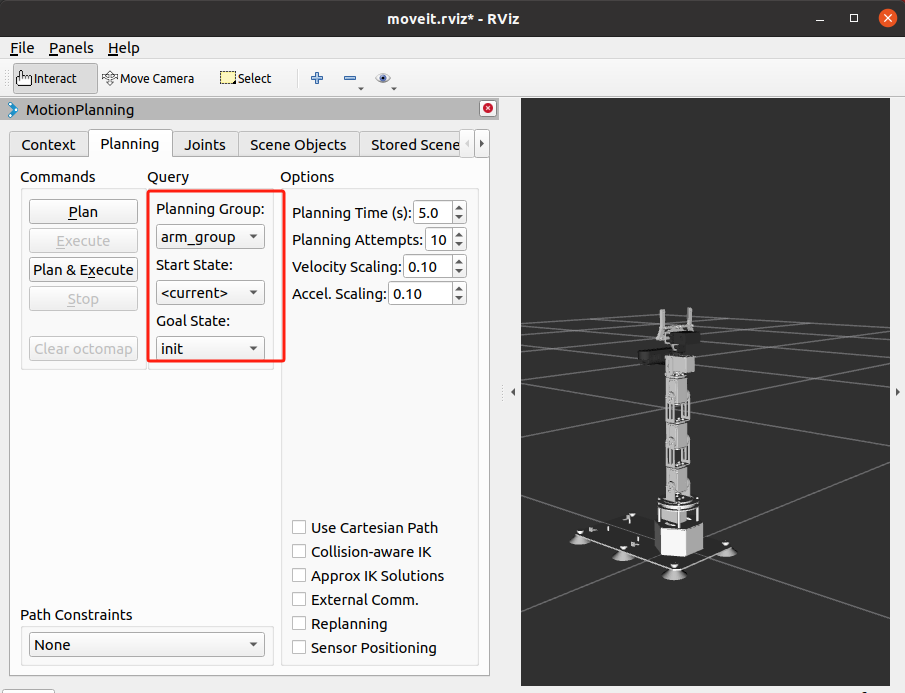Open dropdown arrow beside the eye icon
The width and height of the screenshot is (905, 693).
point(394,88)
